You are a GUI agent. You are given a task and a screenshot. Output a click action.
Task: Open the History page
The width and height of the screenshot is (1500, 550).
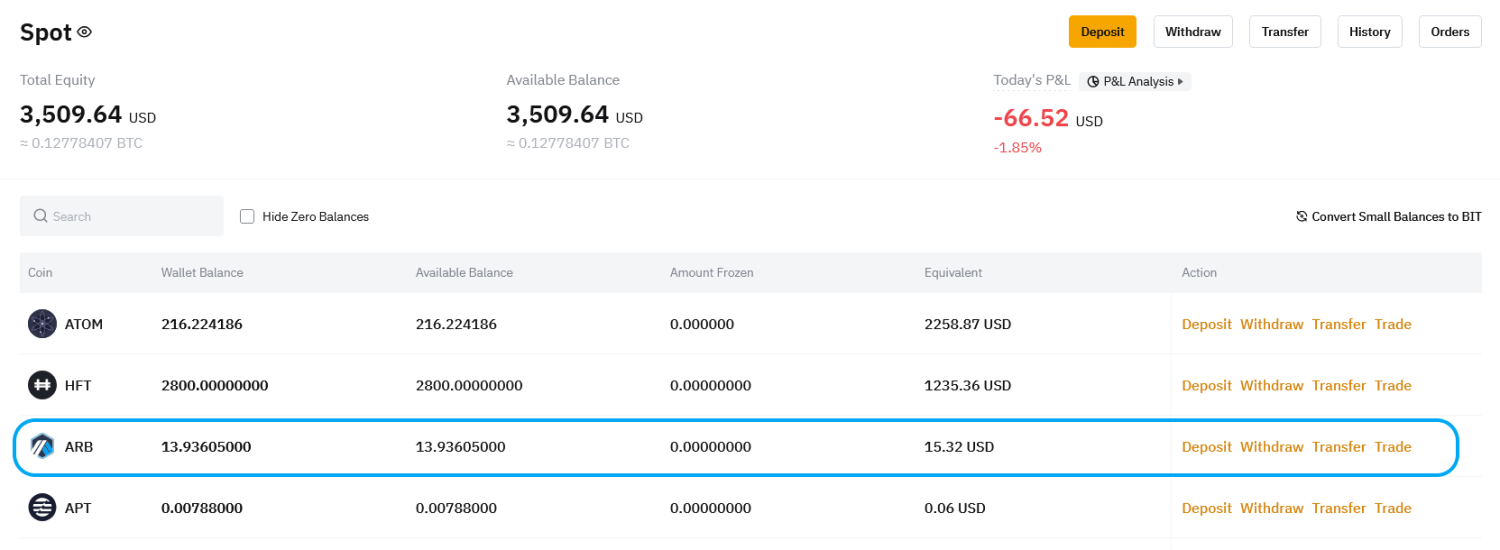pos(1370,32)
